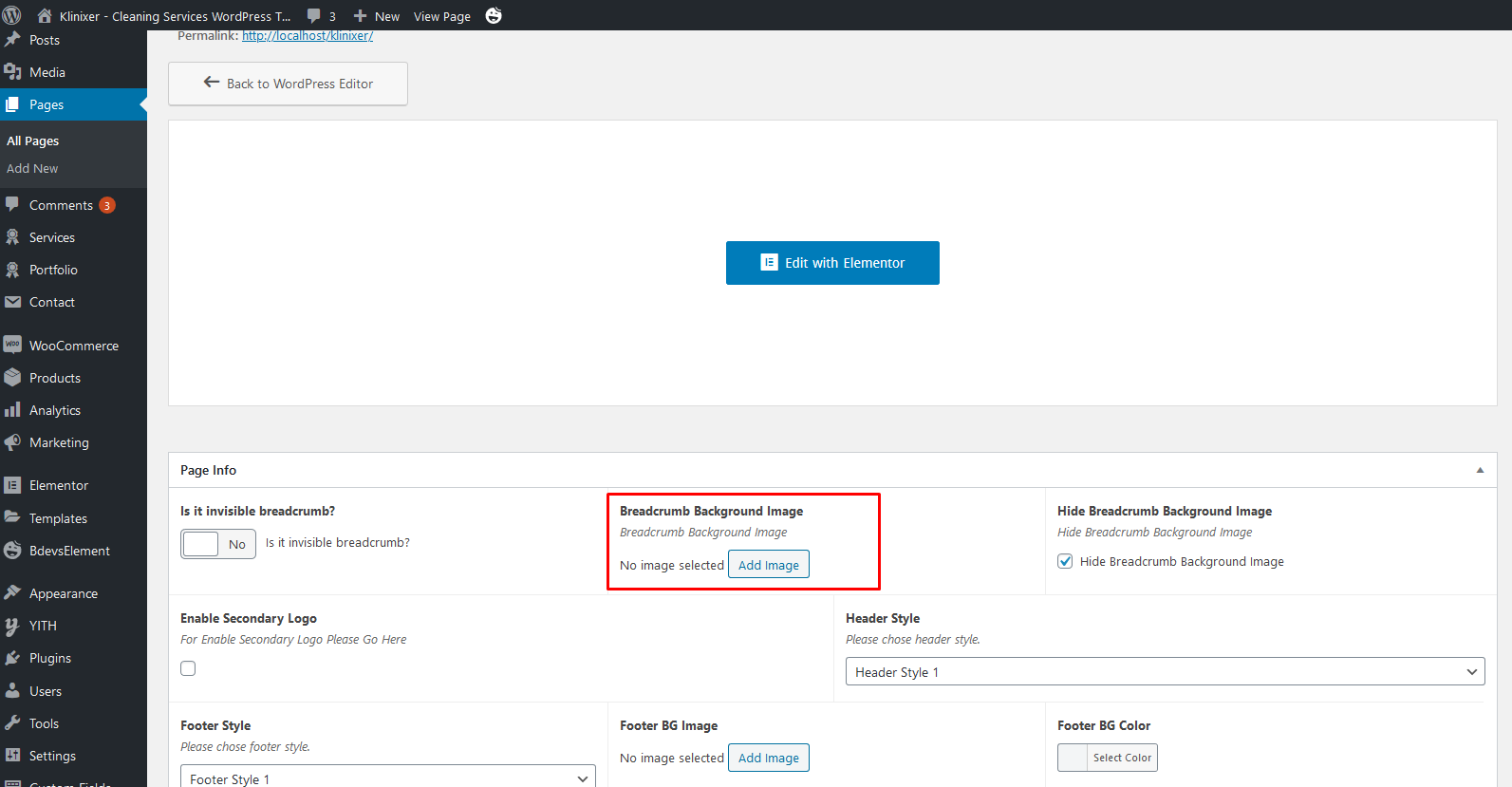Click the Analytics bar chart icon
This screenshot has height=787, width=1512.
click(12, 410)
